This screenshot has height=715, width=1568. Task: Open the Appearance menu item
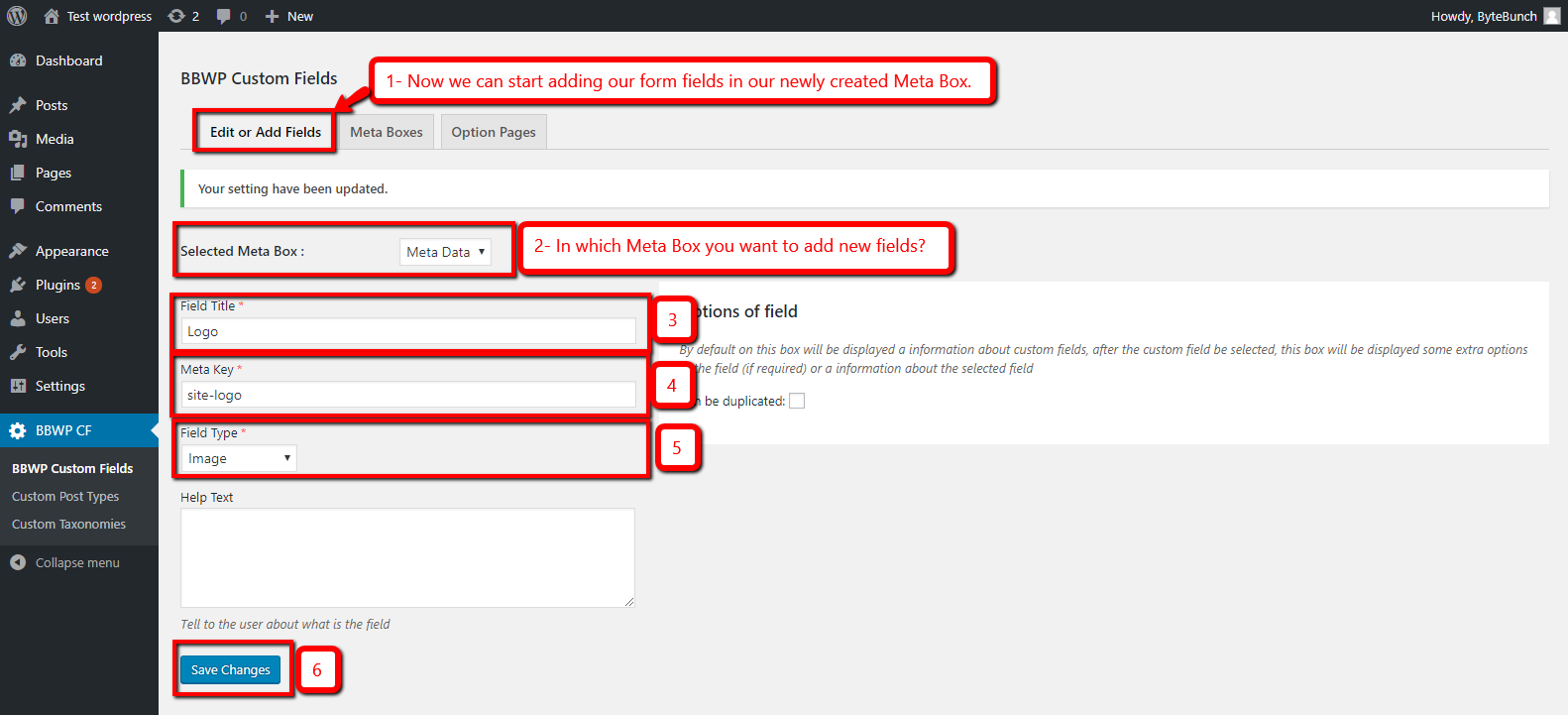coord(79,251)
